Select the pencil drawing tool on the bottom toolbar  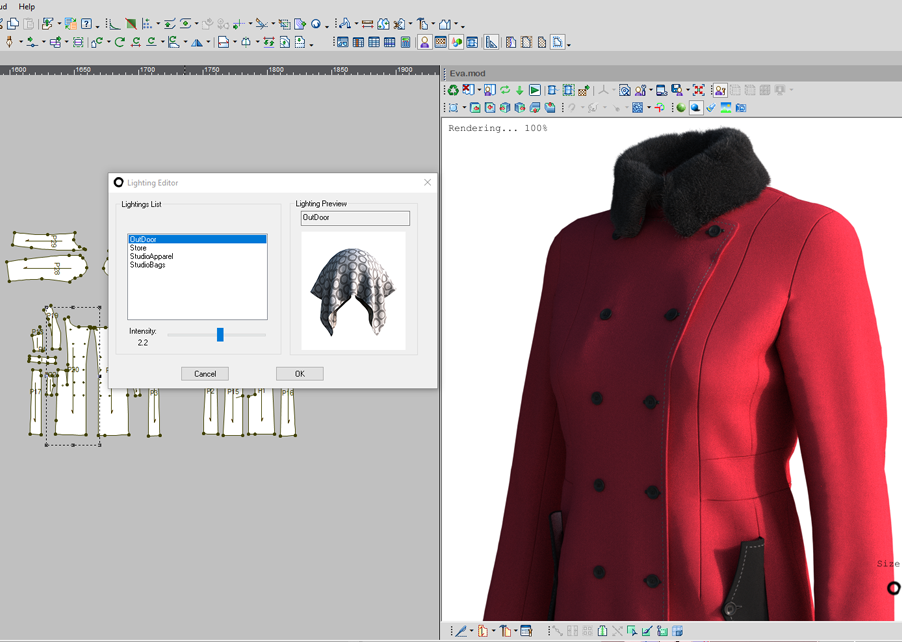coord(462,631)
